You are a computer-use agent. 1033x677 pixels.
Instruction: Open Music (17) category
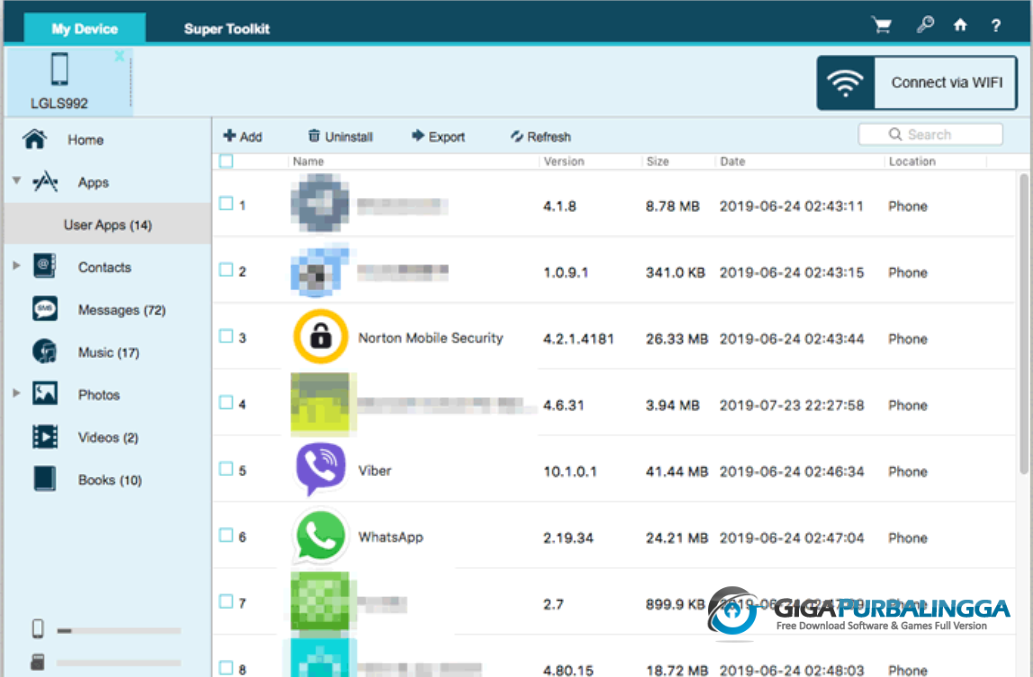pos(109,352)
